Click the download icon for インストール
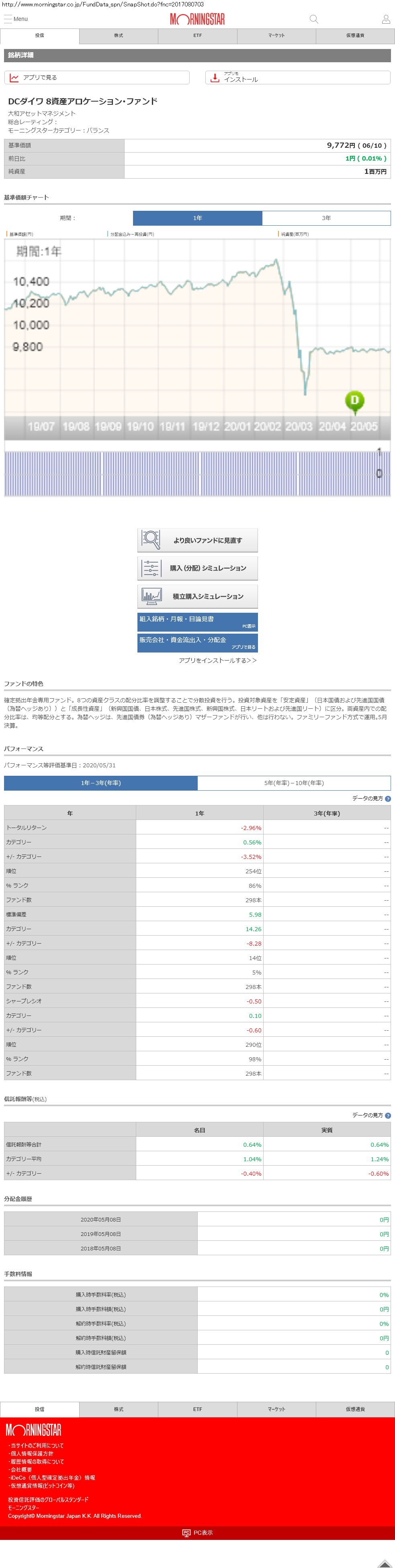 [x=215, y=78]
